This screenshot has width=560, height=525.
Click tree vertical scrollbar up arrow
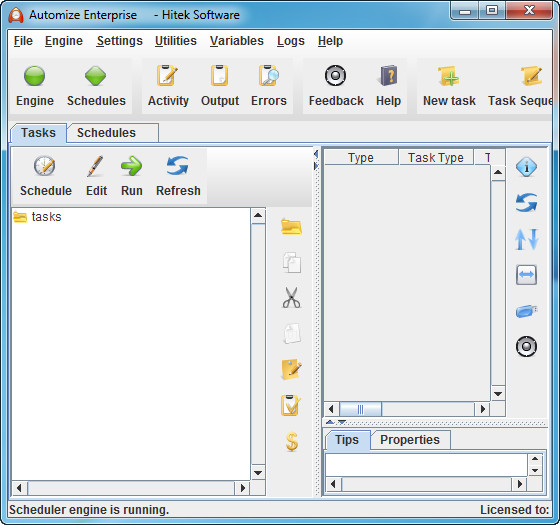tap(258, 215)
